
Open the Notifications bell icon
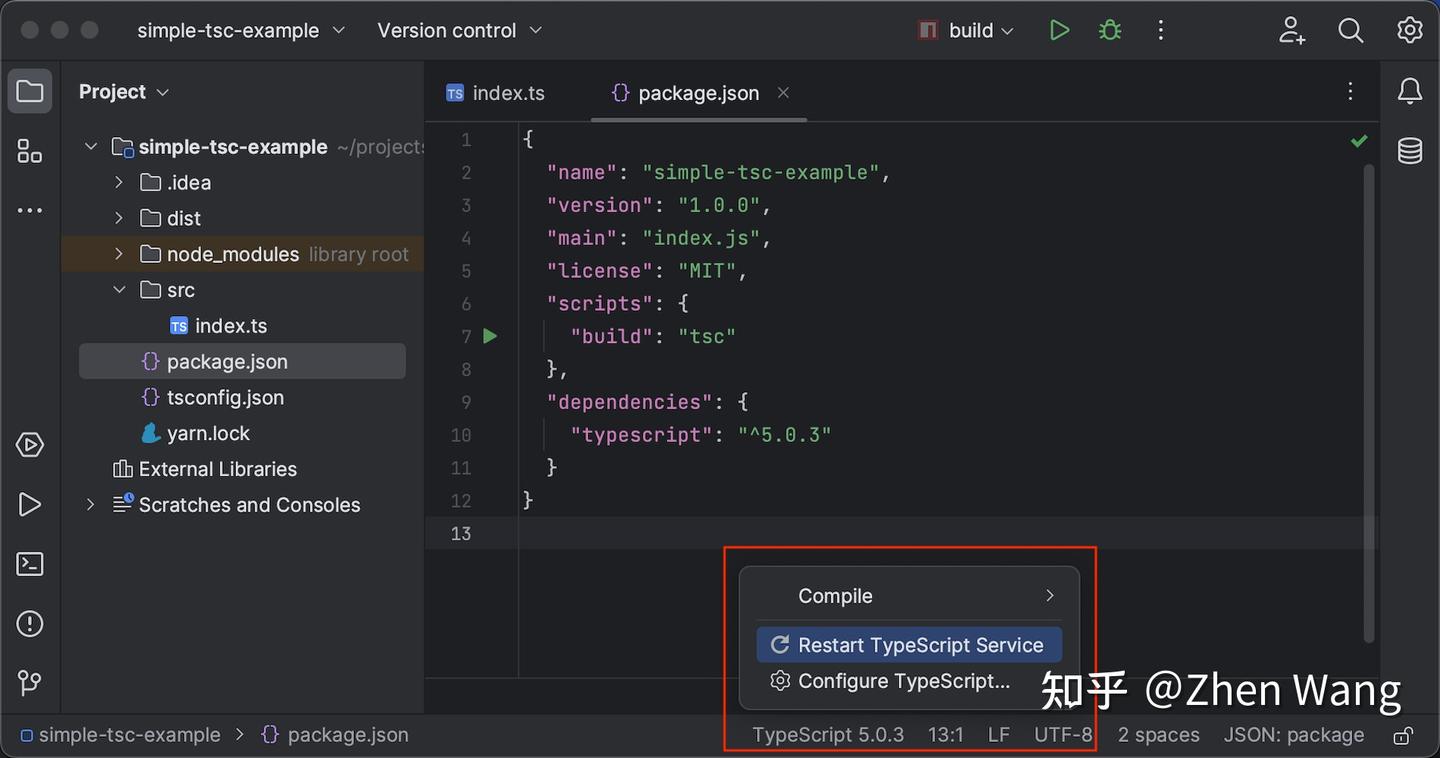[x=1410, y=92]
